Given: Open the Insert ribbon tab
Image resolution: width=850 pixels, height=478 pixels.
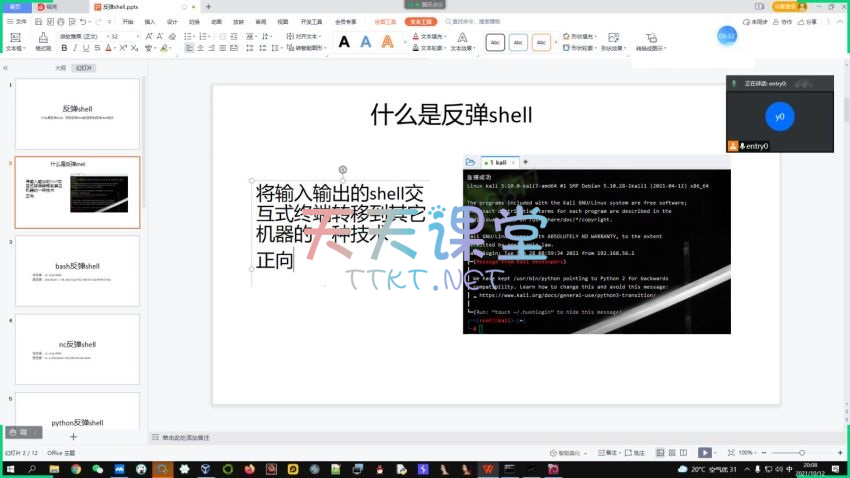Looking at the screenshot, I should tap(150, 21).
